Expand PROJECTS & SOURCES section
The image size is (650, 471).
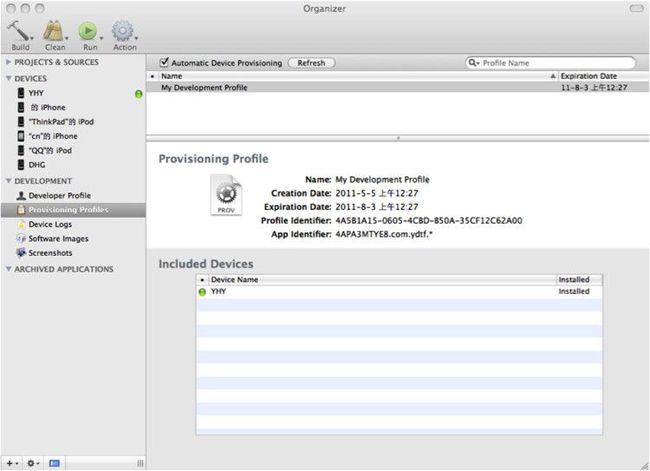(8, 62)
